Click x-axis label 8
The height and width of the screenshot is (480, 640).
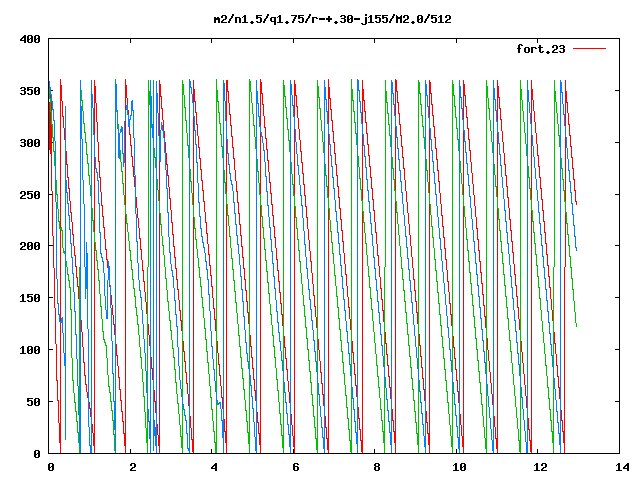(377, 467)
